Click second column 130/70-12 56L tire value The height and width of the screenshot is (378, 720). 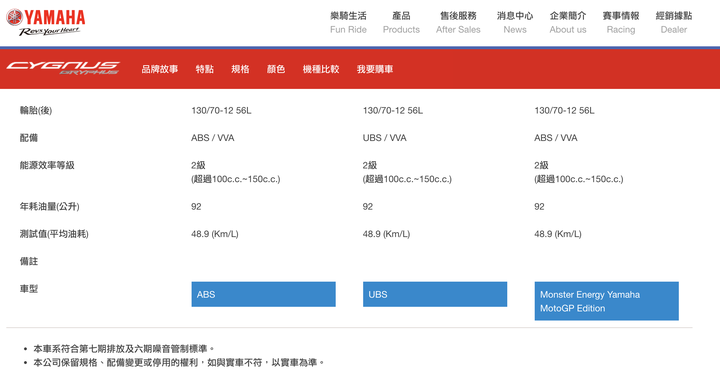coord(393,111)
